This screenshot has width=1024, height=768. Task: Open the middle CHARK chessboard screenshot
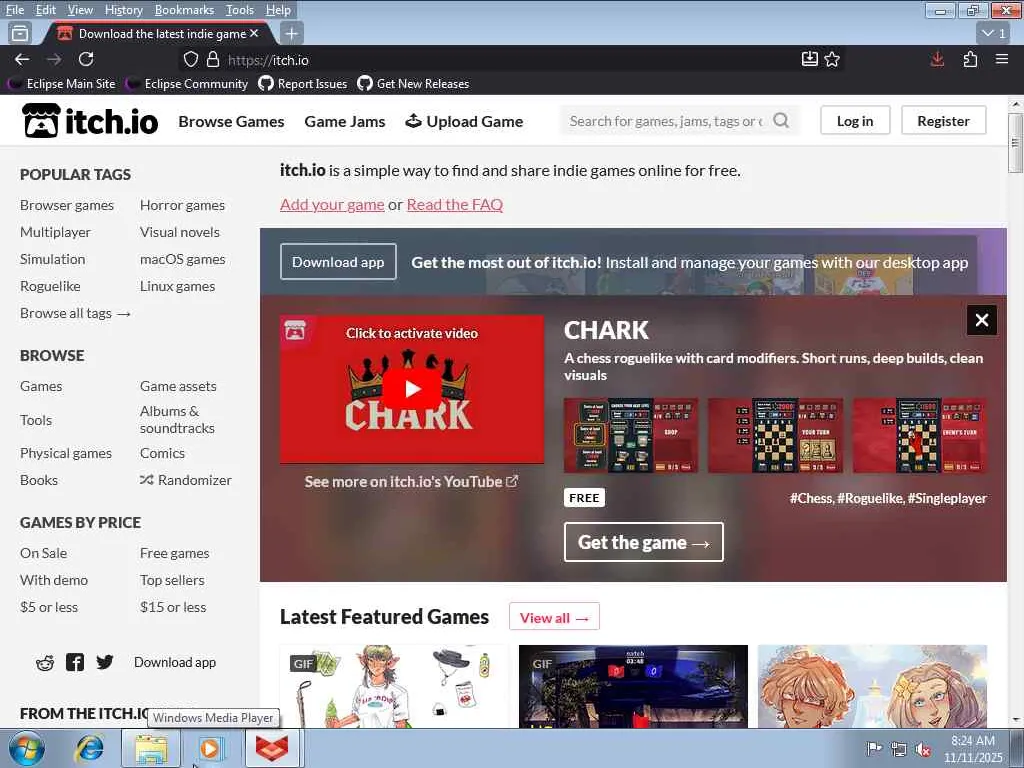pyautogui.click(x=775, y=436)
